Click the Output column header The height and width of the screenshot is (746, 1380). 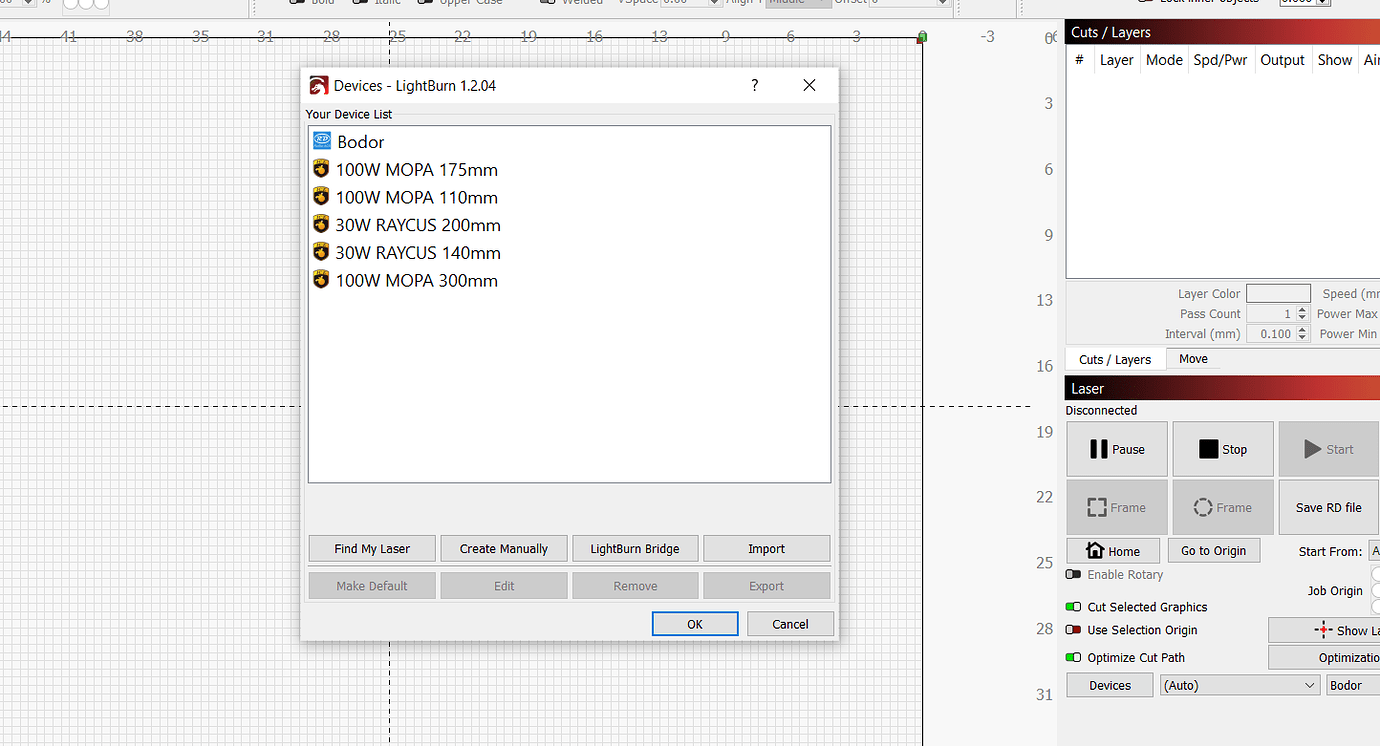point(1282,60)
